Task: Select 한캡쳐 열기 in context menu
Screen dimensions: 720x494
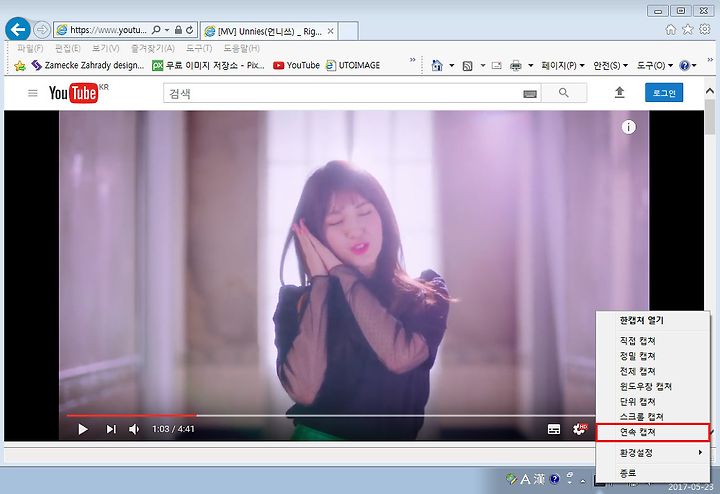Action: pos(652,320)
